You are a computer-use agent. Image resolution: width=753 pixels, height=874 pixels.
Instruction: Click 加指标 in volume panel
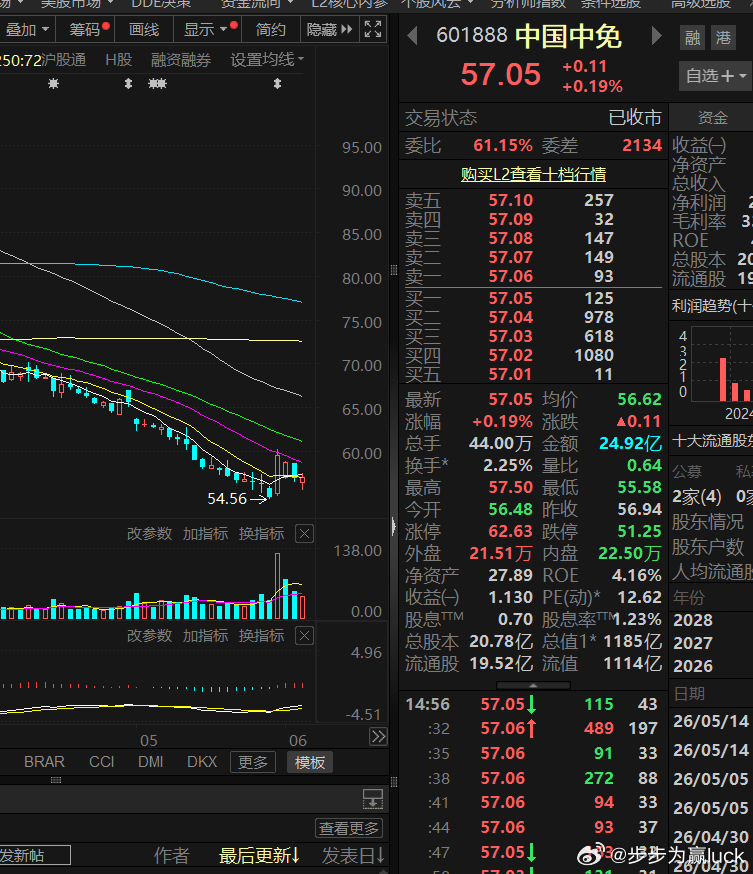coord(205,534)
